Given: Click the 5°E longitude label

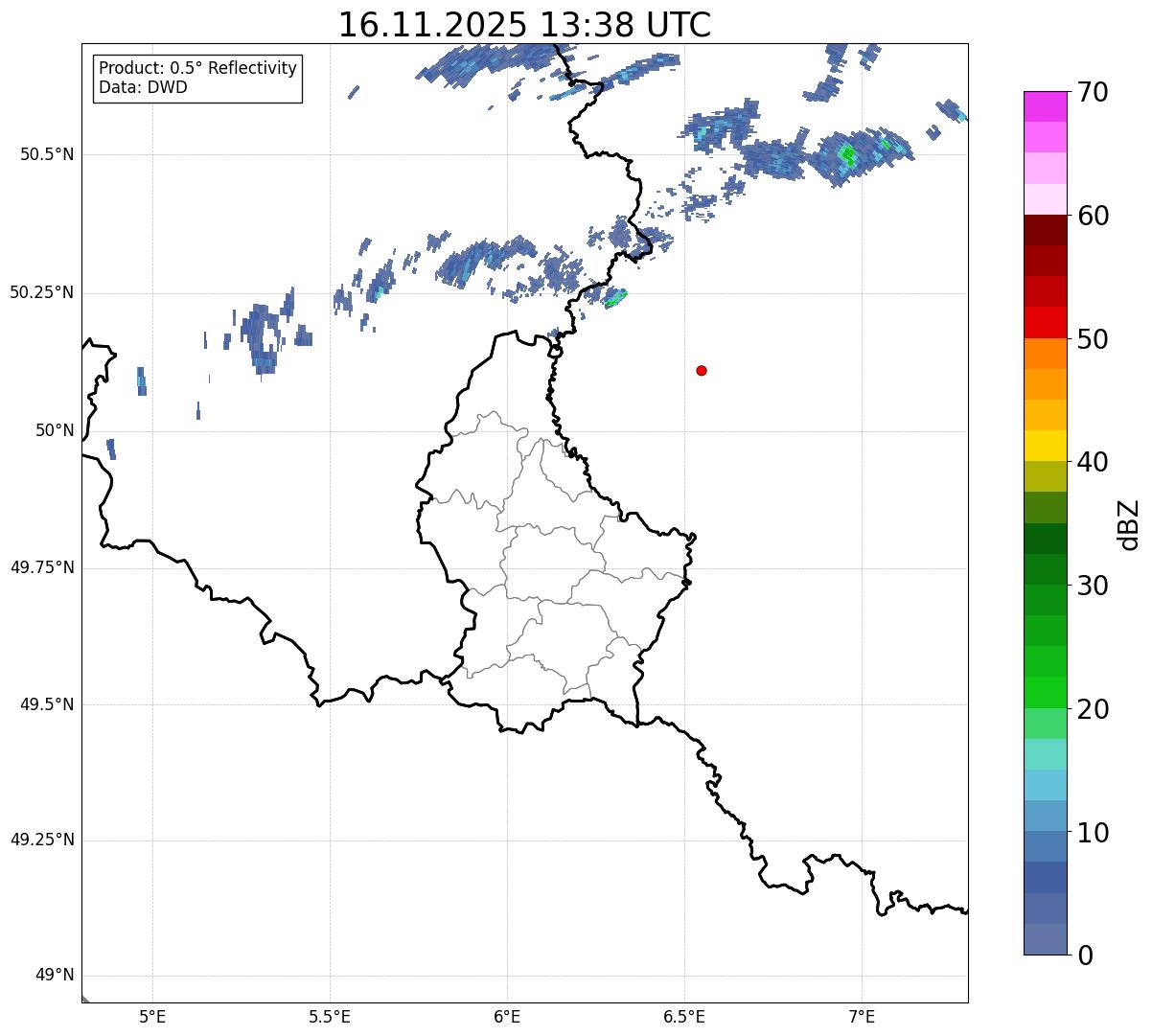Looking at the screenshot, I should (x=152, y=1017).
